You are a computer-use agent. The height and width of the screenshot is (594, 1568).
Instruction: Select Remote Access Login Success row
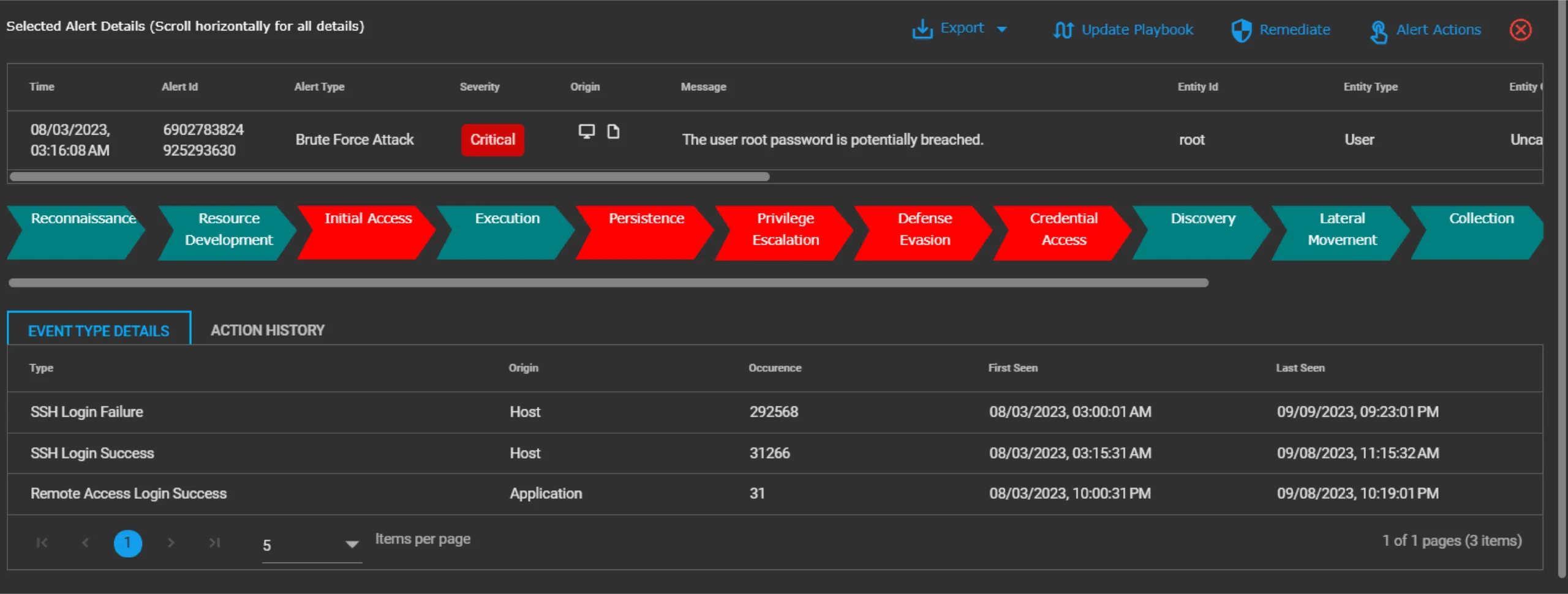pyautogui.click(x=775, y=493)
